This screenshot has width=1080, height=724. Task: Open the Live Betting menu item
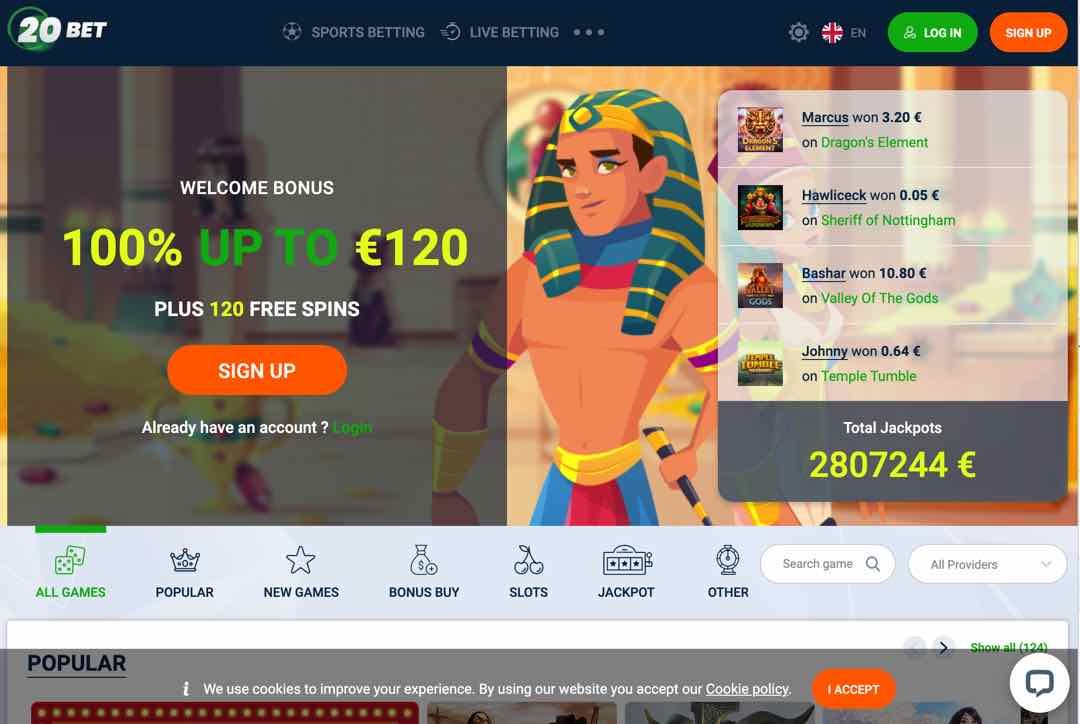(x=500, y=32)
